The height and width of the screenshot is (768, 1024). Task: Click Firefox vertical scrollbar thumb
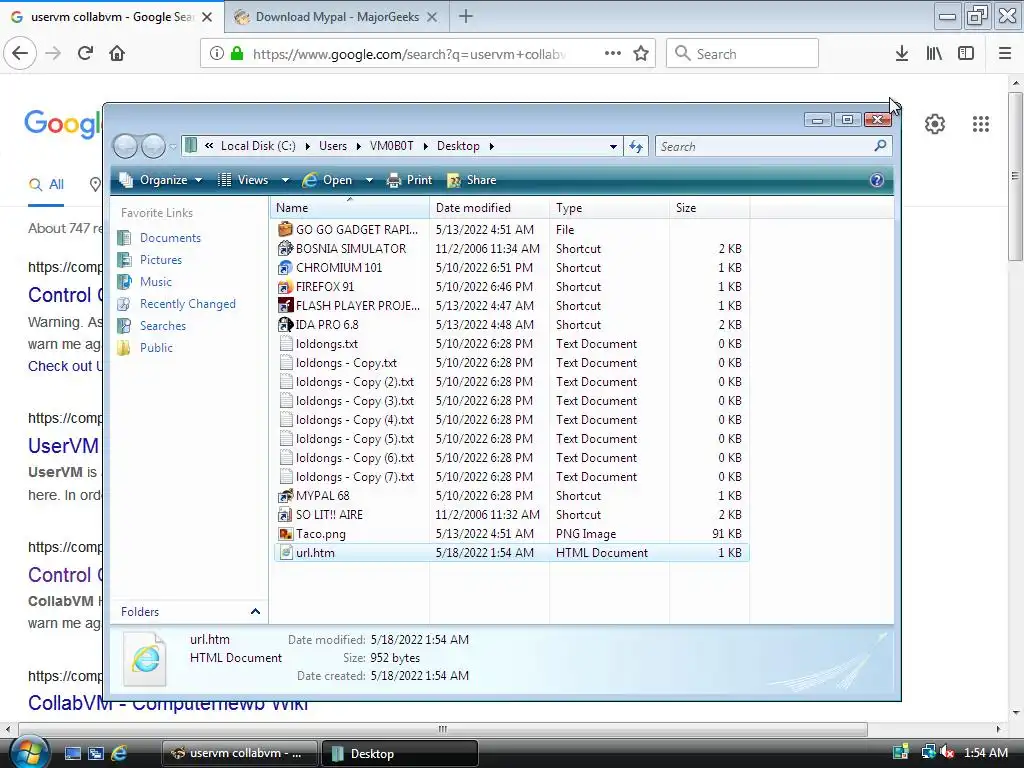(x=1015, y=176)
